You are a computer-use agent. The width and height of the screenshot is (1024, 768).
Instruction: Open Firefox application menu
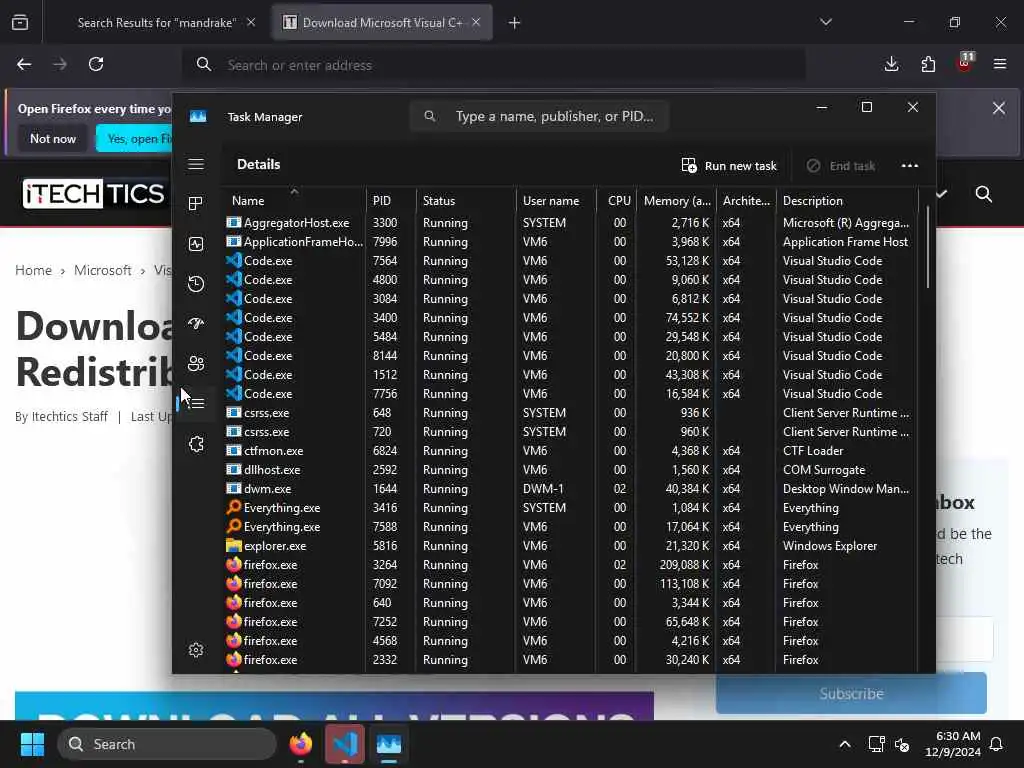(x=1000, y=64)
